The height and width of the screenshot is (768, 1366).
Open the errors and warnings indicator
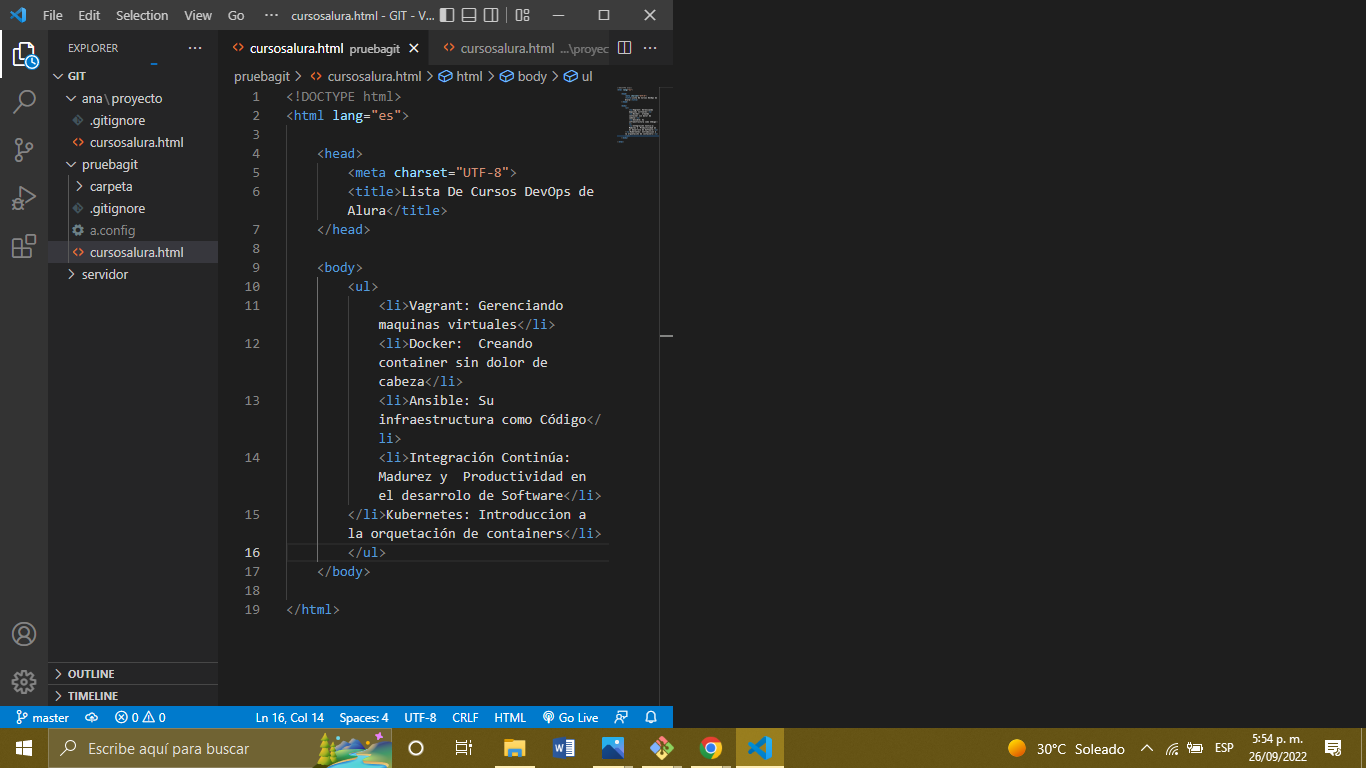140,717
